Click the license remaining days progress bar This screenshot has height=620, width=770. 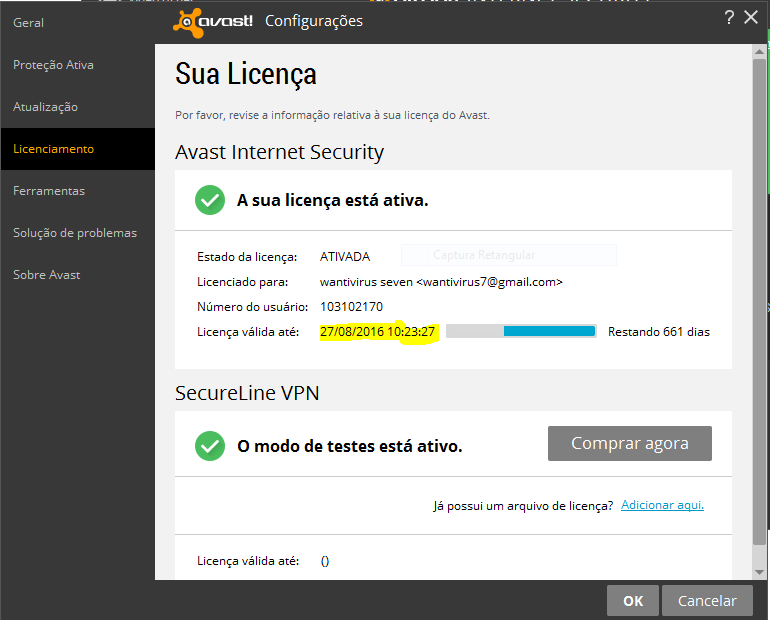pos(521,331)
